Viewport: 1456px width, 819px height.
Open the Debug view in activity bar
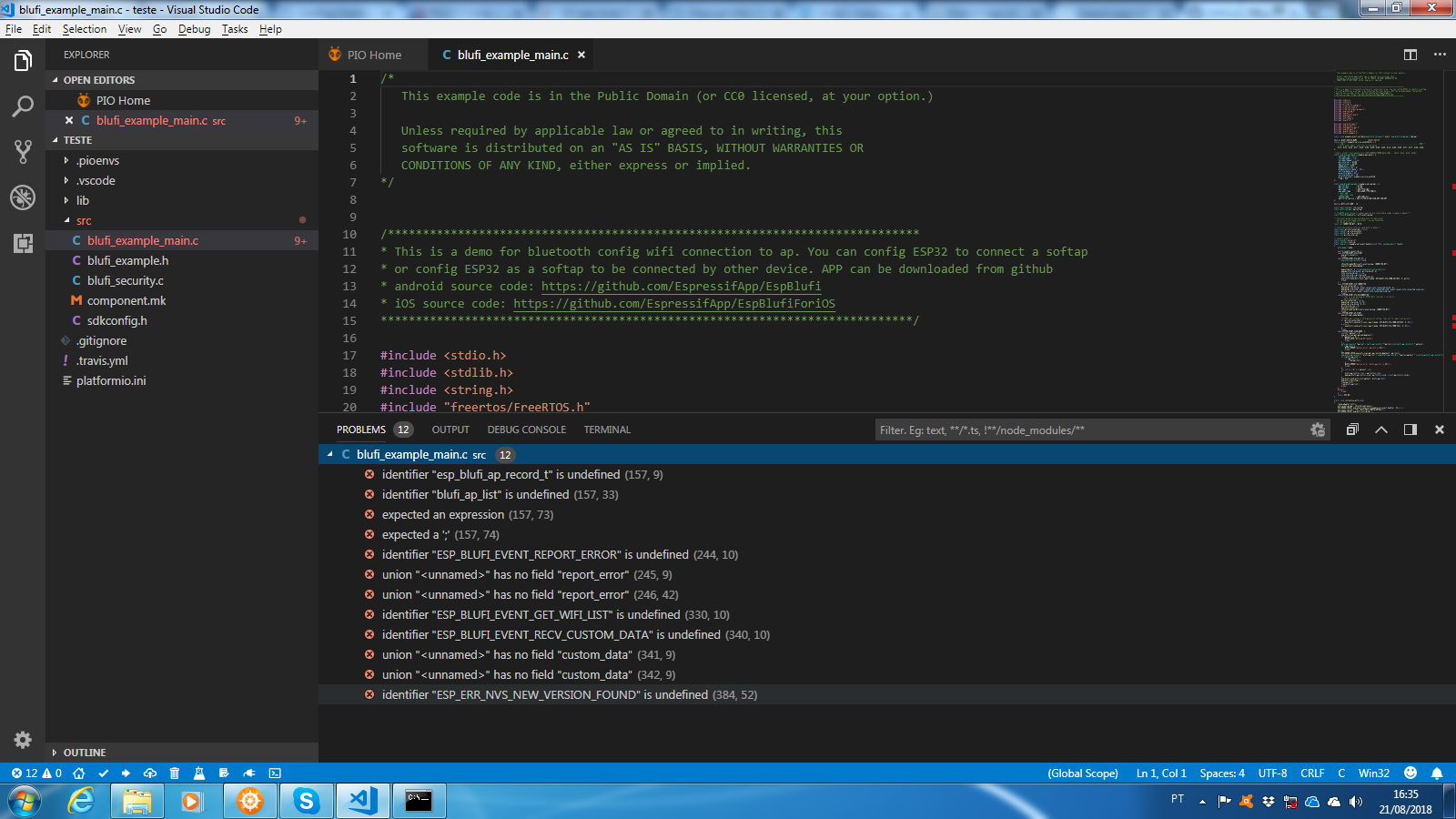tap(23, 197)
